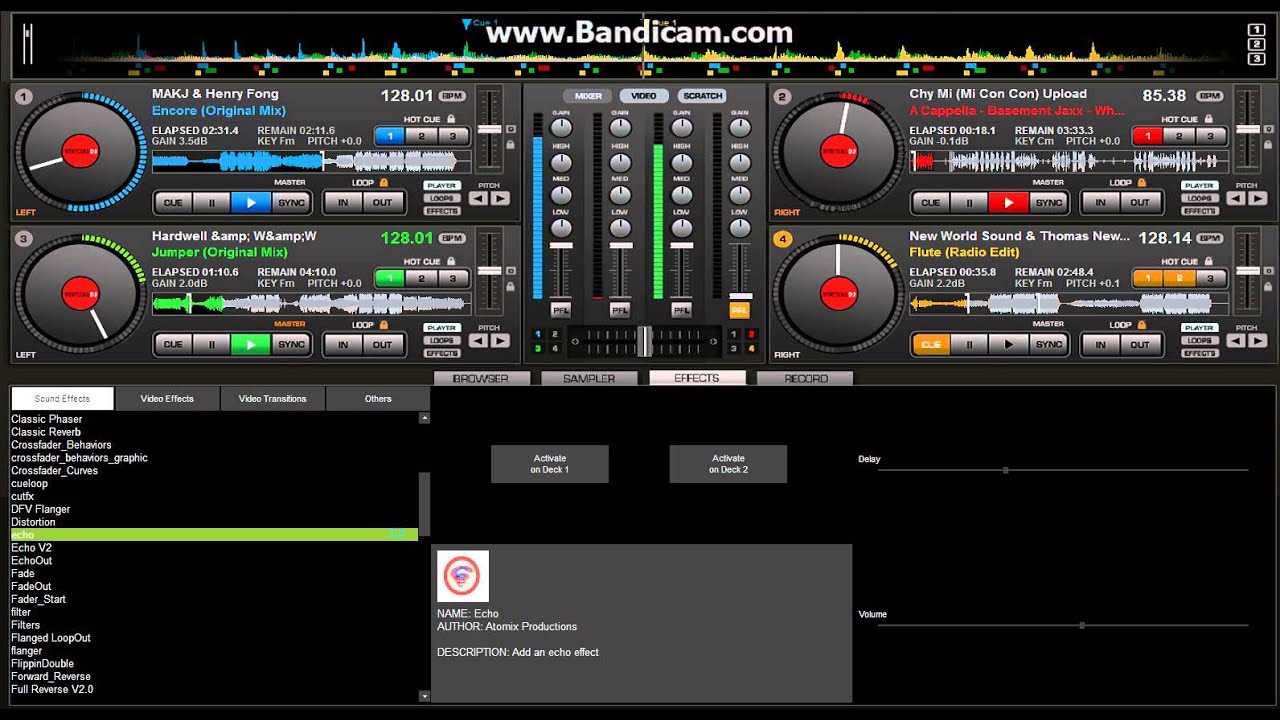This screenshot has height=720, width=1280.
Task: Enable PFL on mixer channel 2
Action: click(x=620, y=310)
